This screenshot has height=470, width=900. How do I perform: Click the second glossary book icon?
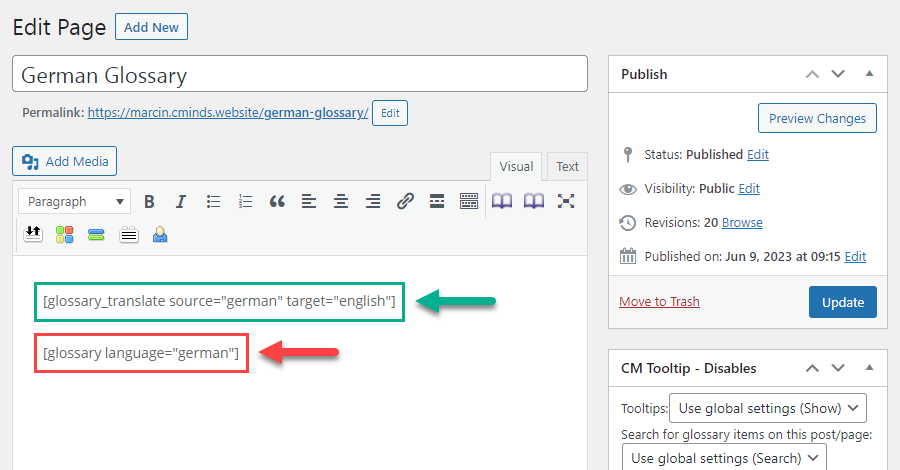534,201
